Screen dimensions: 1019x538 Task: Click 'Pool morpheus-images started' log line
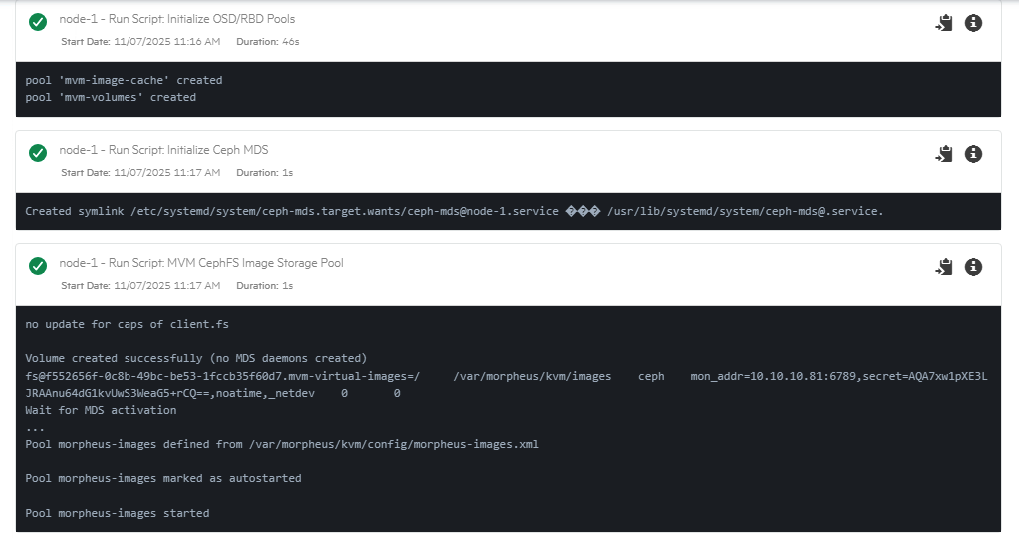coord(117,513)
